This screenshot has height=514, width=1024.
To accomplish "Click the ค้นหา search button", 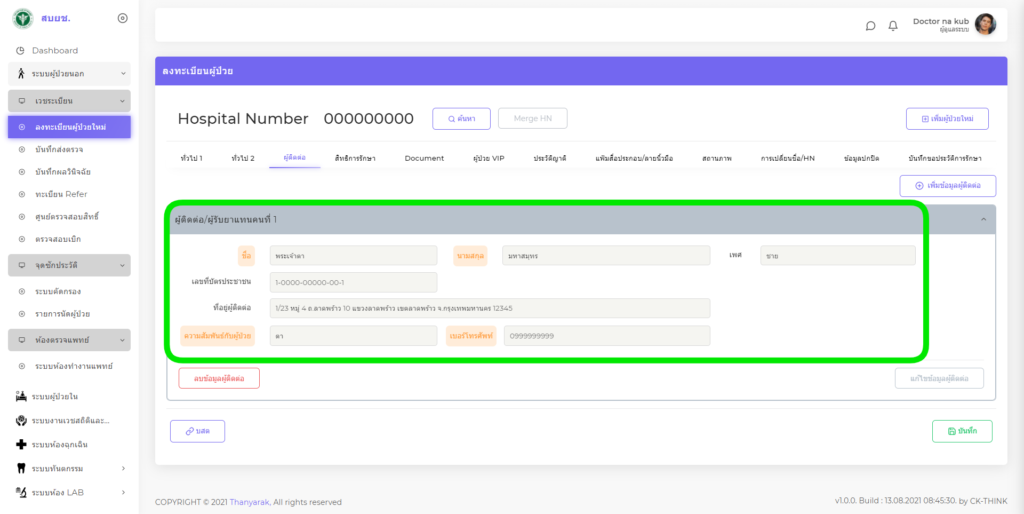I will 461,118.
